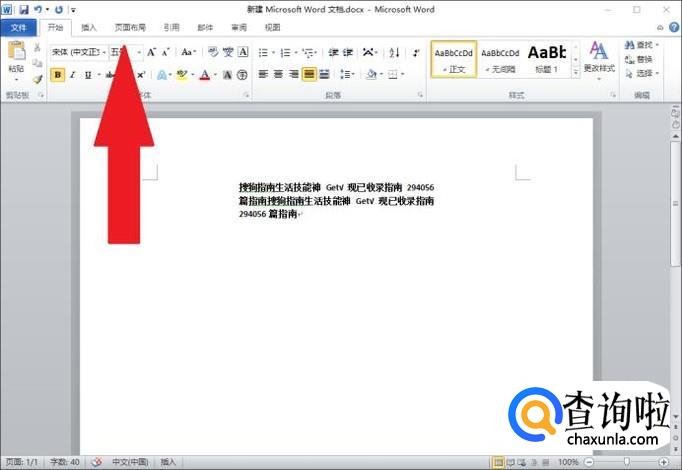This screenshot has width=682, height=470.
Task: Toggle Underline formatting button
Action: pos(88,75)
